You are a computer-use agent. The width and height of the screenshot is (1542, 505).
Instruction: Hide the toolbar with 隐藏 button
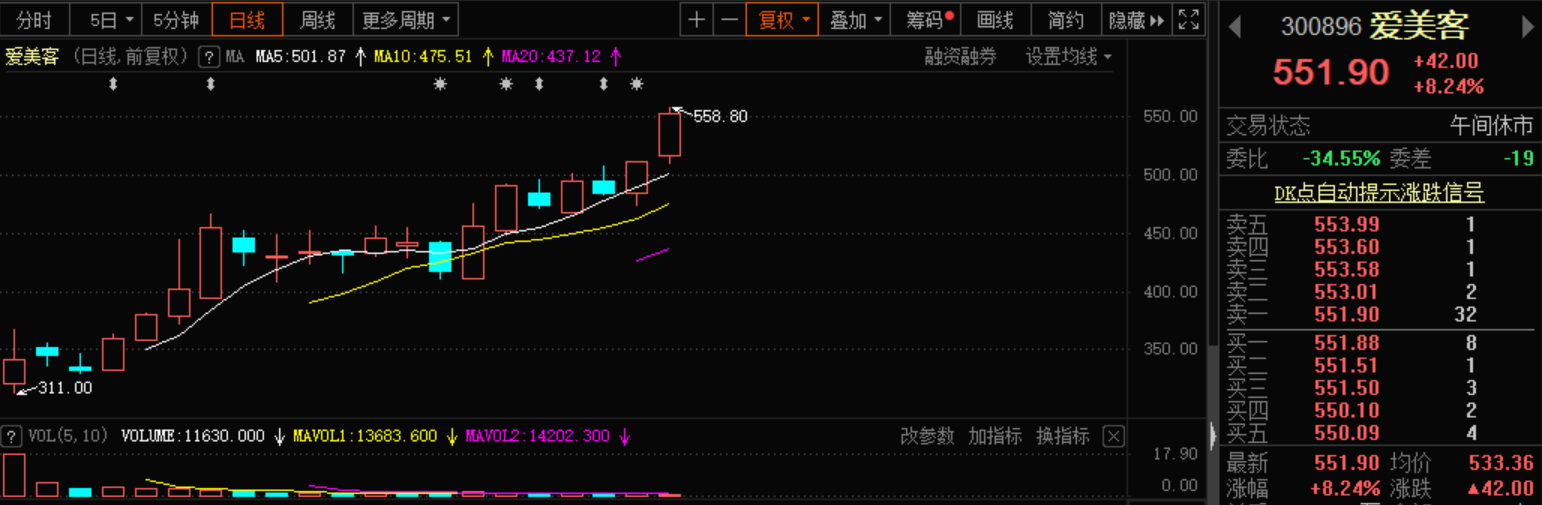tap(1136, 19)
